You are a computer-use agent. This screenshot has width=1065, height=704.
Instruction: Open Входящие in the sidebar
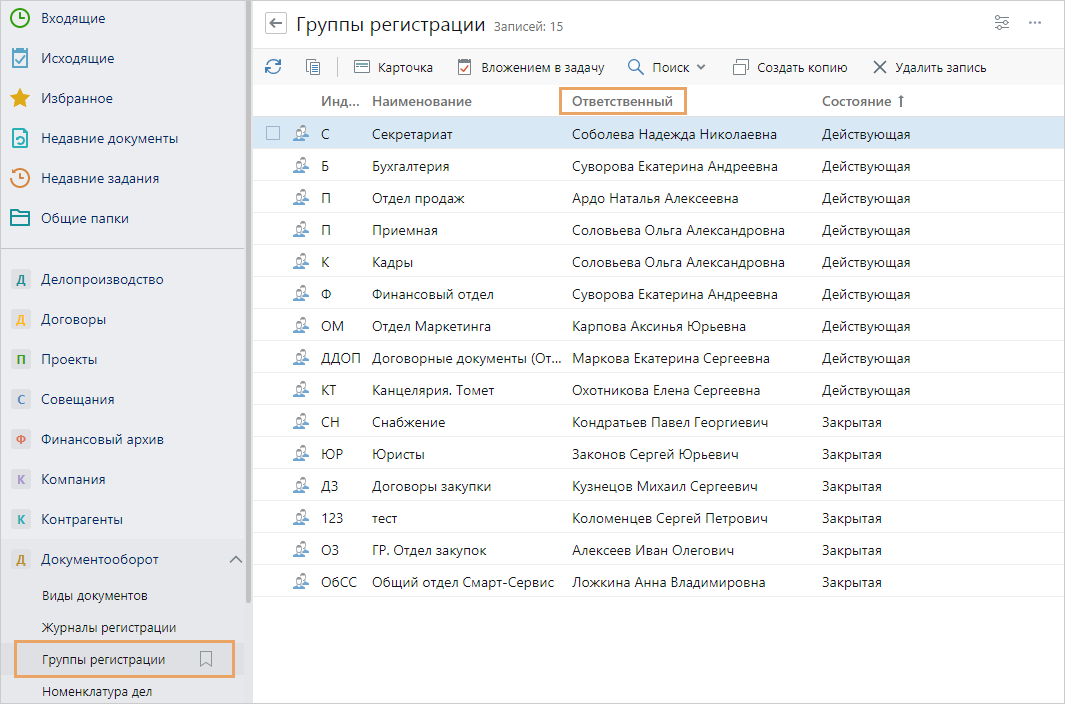[x=72, y=18]
